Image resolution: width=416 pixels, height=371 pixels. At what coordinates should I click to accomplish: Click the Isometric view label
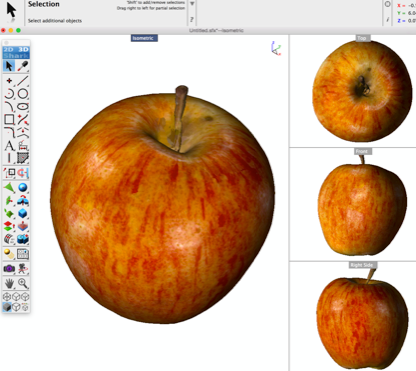(x=144, y=38)
